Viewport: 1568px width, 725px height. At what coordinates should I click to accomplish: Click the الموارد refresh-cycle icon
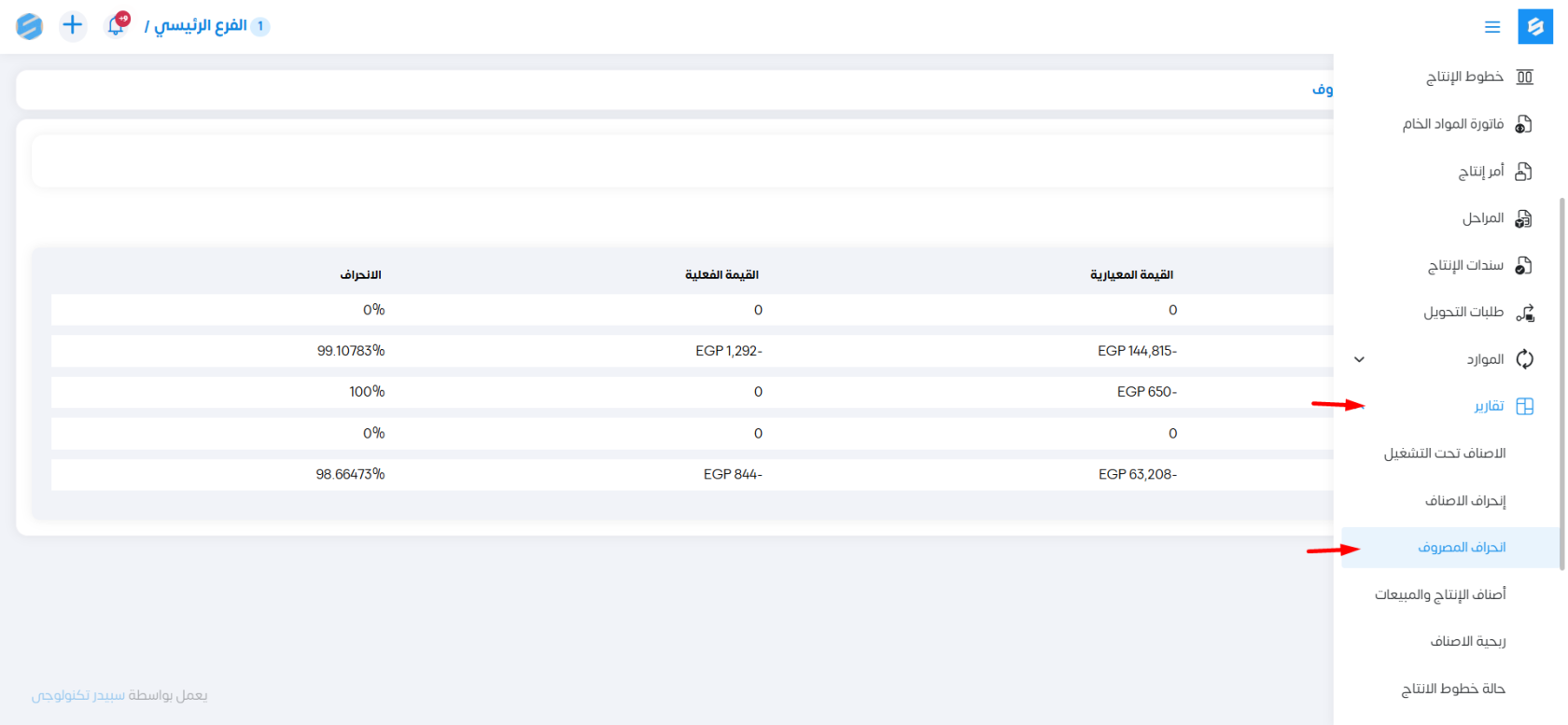click(1524, 359)
